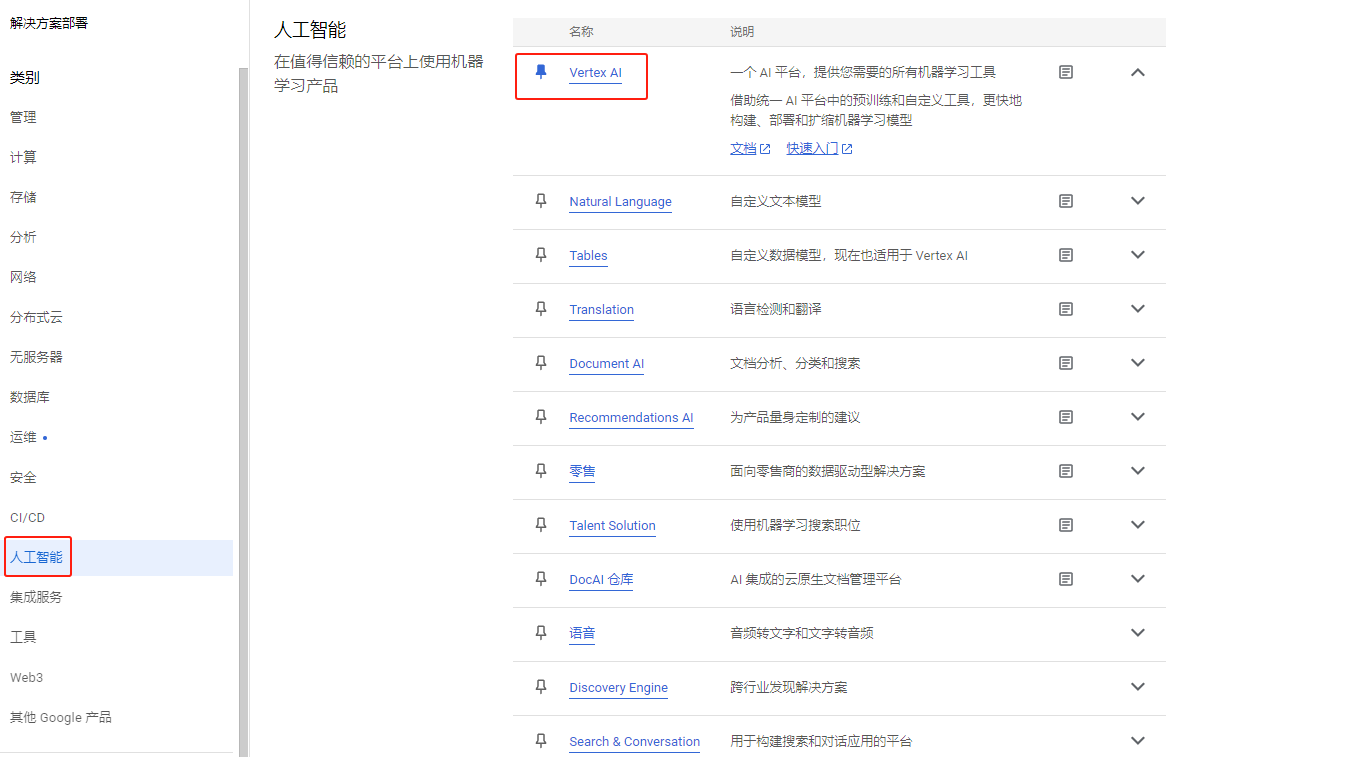Open the docs icon for Vertex AI

click(1066, 72)
